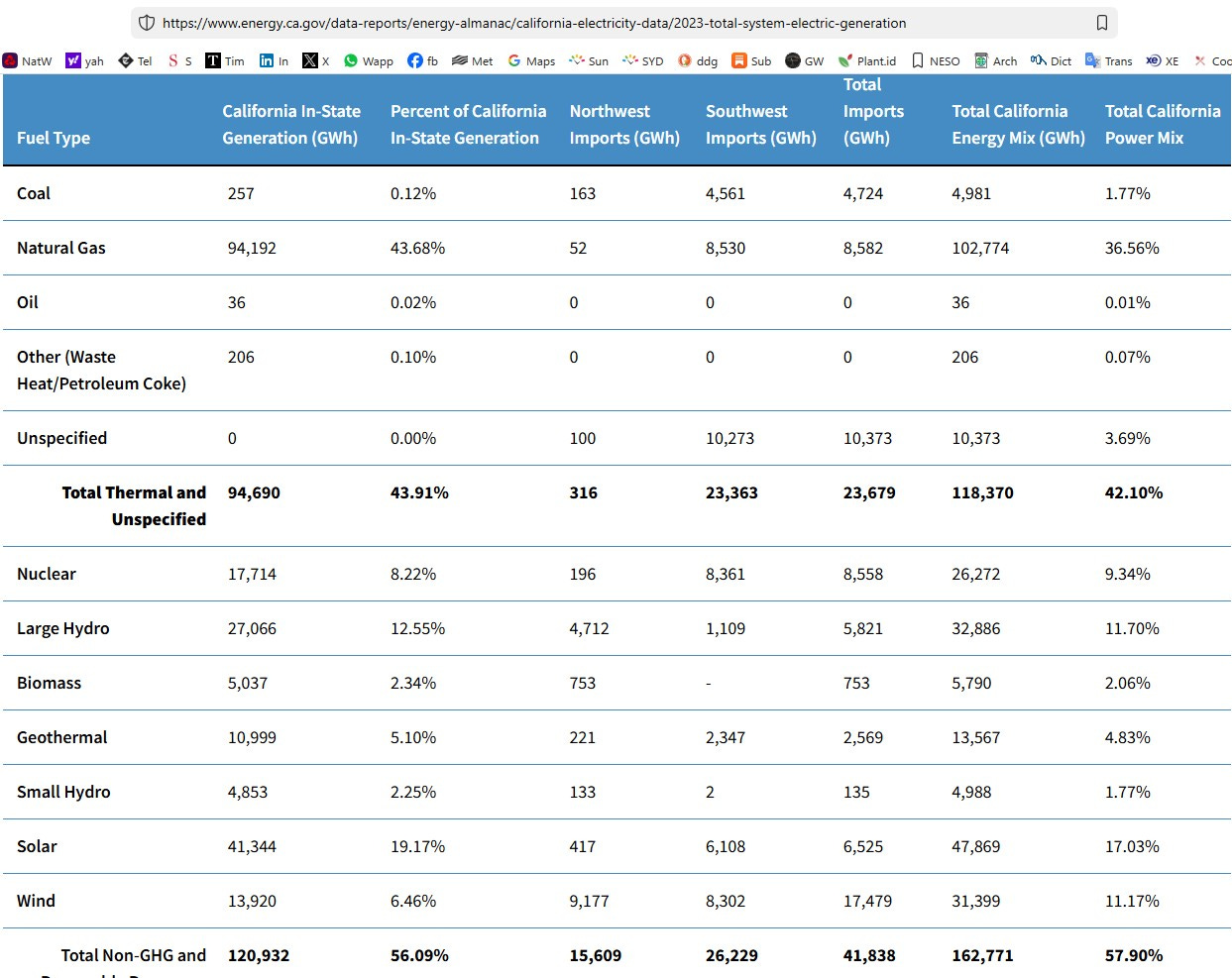Click Total California Energy Mix (GWh) header

tap(1018, 125)
